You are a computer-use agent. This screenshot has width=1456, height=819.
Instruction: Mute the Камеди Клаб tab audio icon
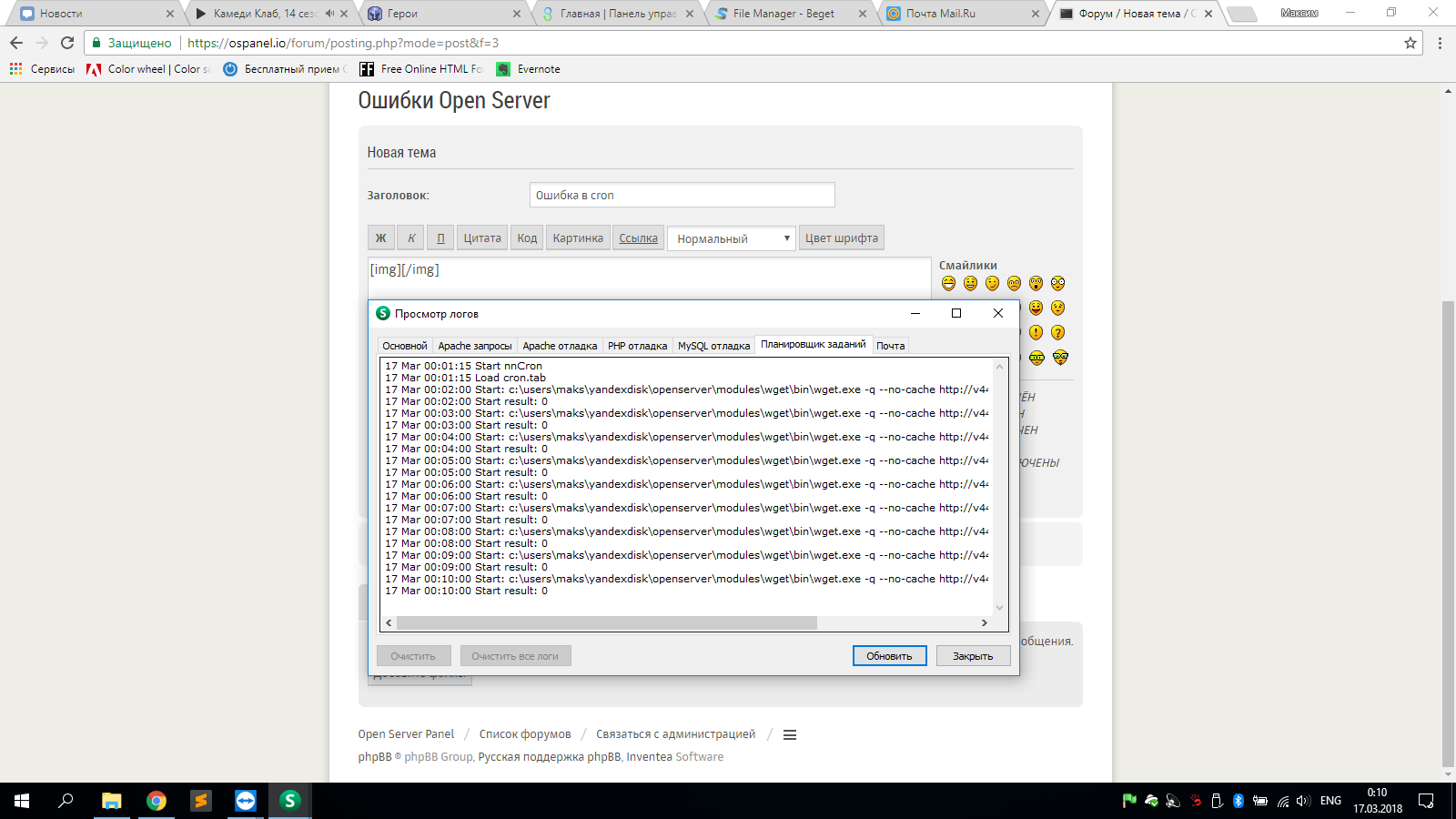pos(329,14)
